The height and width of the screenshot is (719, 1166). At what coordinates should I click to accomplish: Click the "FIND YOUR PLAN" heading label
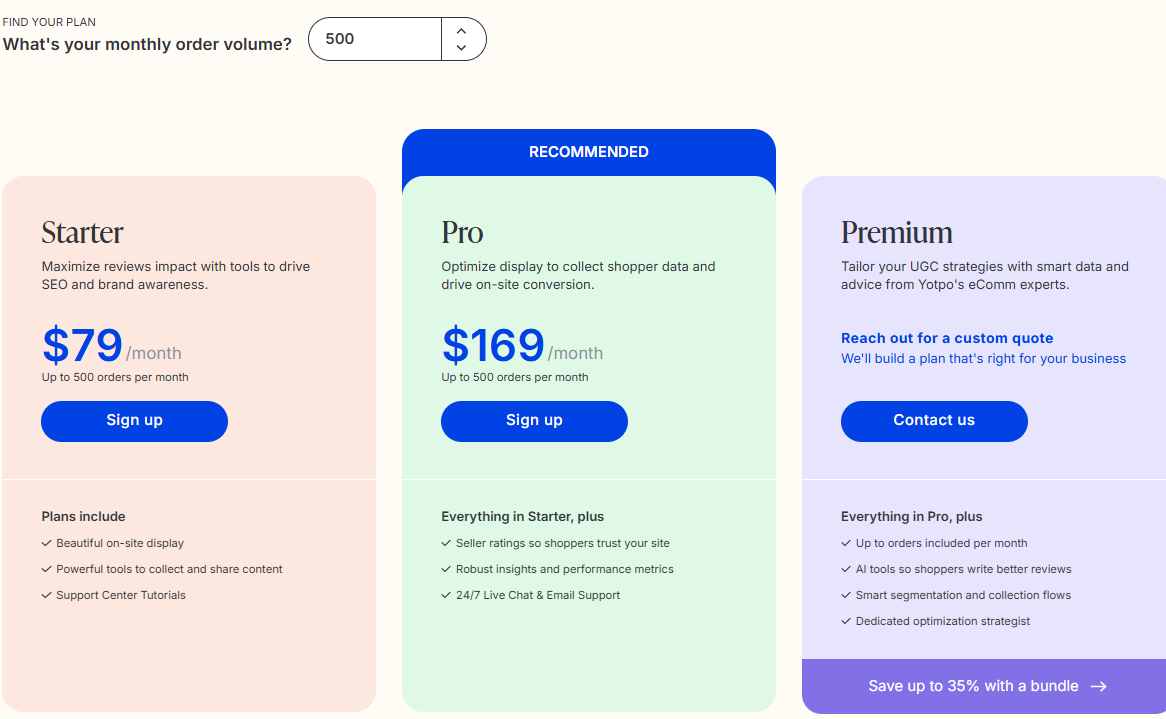point(49,21)
